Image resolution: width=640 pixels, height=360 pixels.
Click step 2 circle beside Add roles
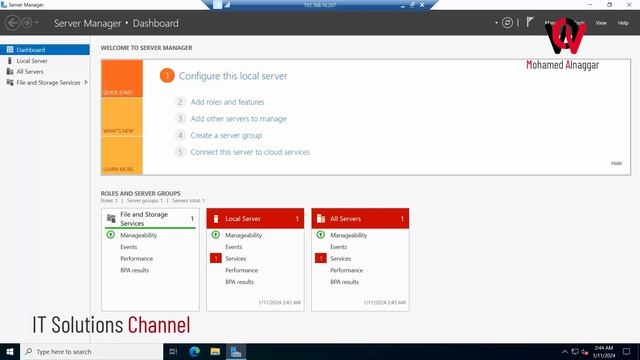coord(180,102)
